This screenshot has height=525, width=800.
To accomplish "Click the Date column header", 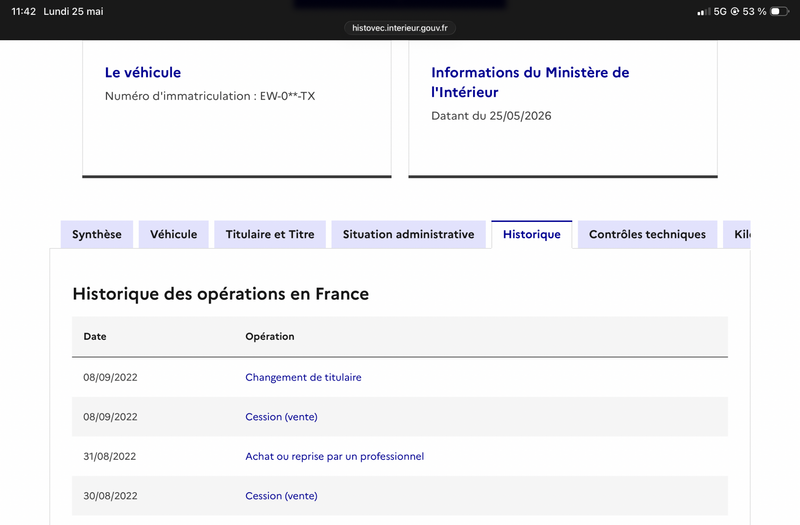I will click(95, 337).
